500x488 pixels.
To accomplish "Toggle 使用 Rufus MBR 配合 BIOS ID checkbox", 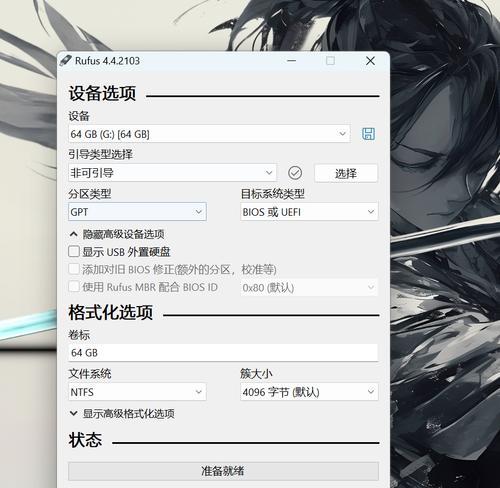I will (74, 287).
